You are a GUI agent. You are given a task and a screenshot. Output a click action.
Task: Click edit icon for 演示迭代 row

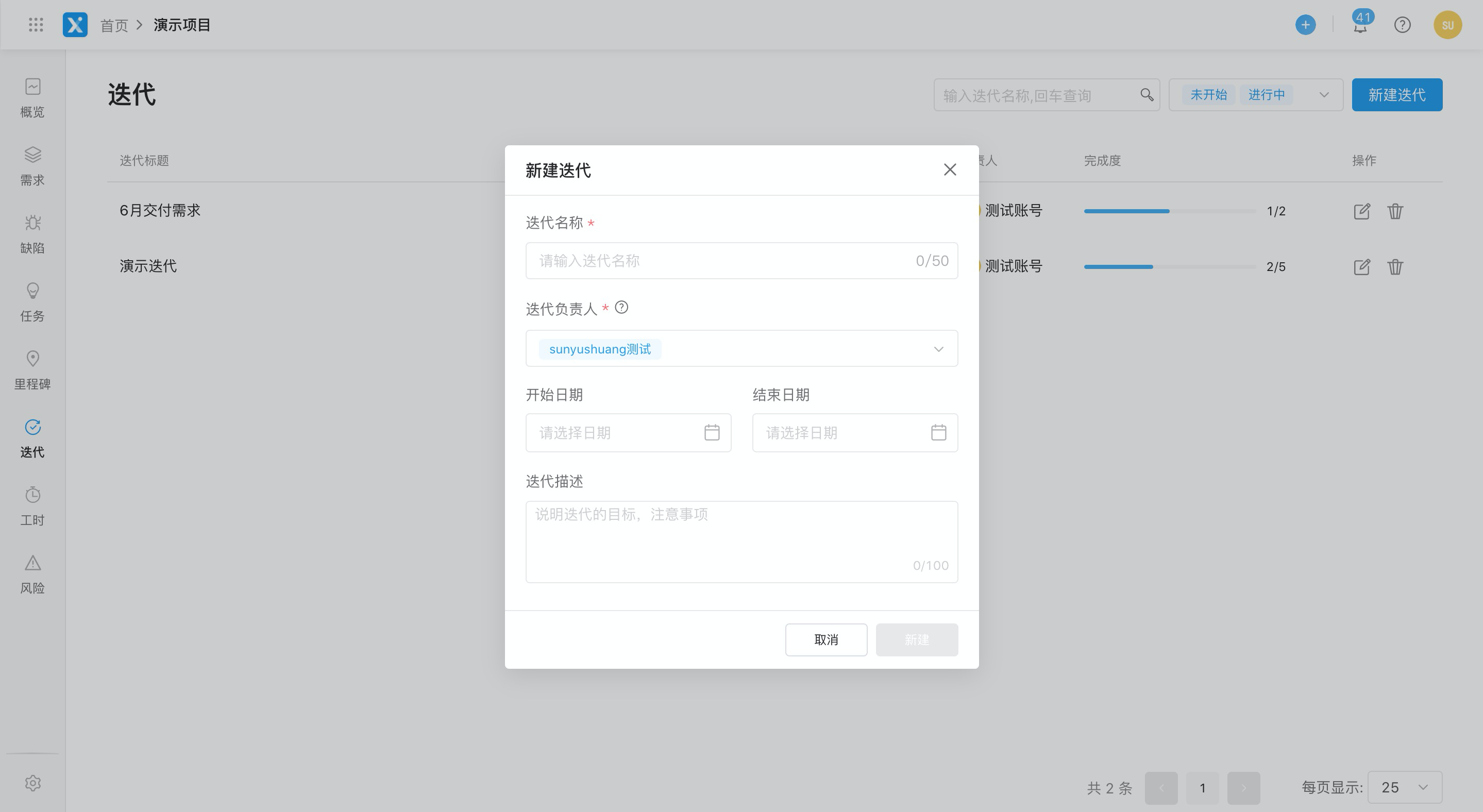click(1361, 267)
